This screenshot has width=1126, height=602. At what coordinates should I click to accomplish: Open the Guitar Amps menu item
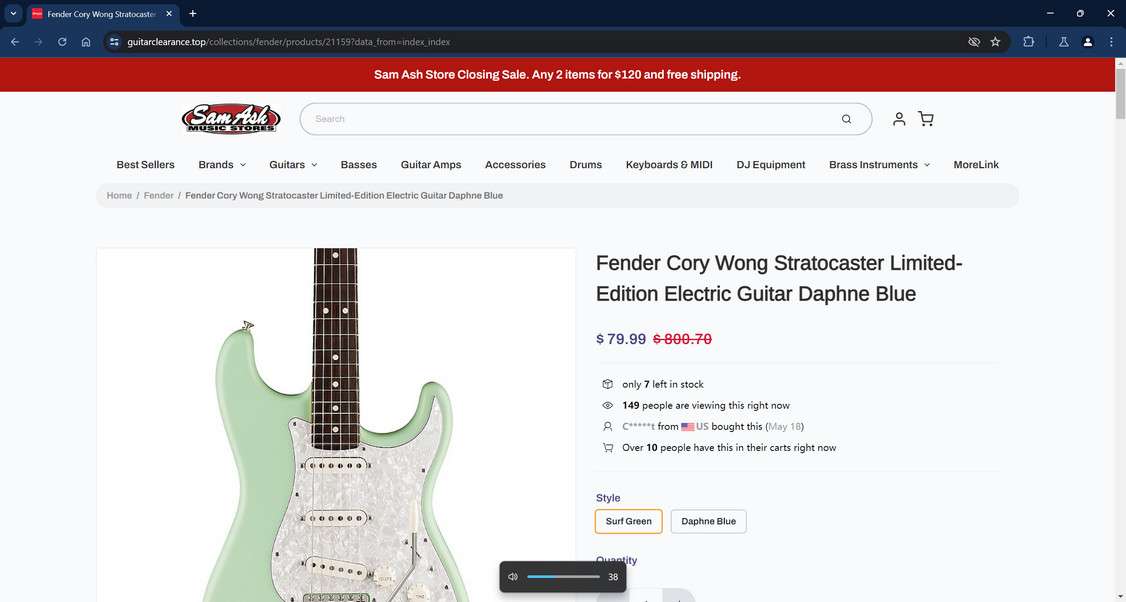click(x=431, y=165)
